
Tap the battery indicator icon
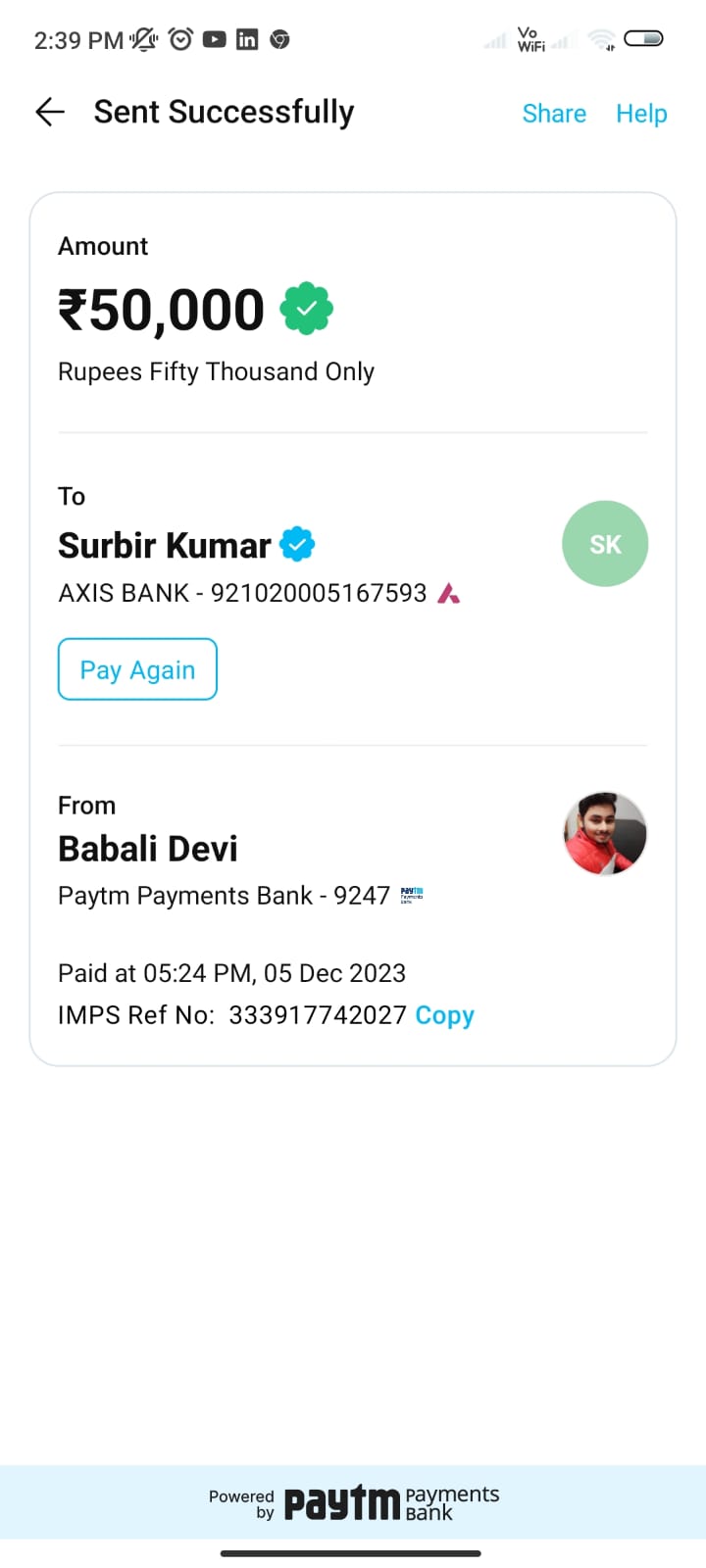643,39
